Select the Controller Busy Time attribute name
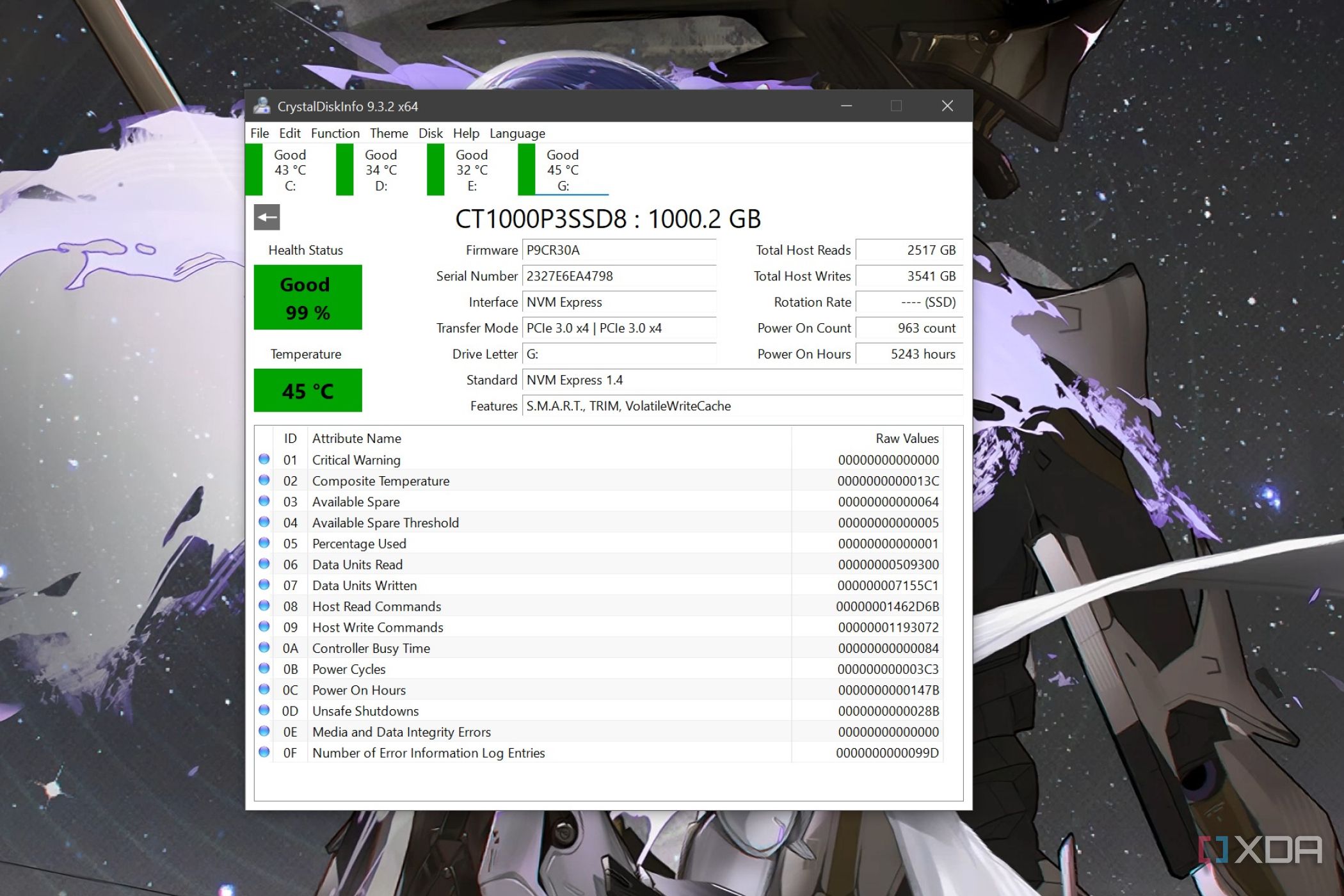 (371, 648)
